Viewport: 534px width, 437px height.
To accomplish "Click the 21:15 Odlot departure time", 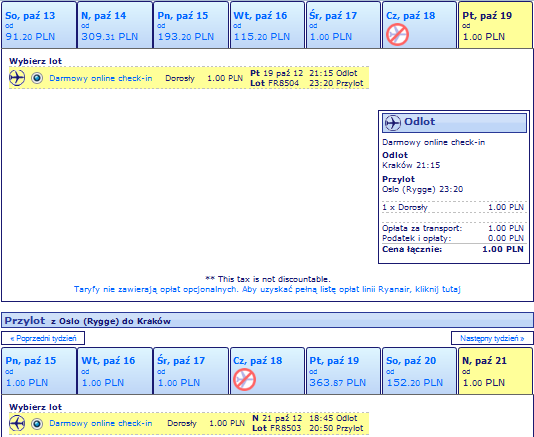I will 333,73.
